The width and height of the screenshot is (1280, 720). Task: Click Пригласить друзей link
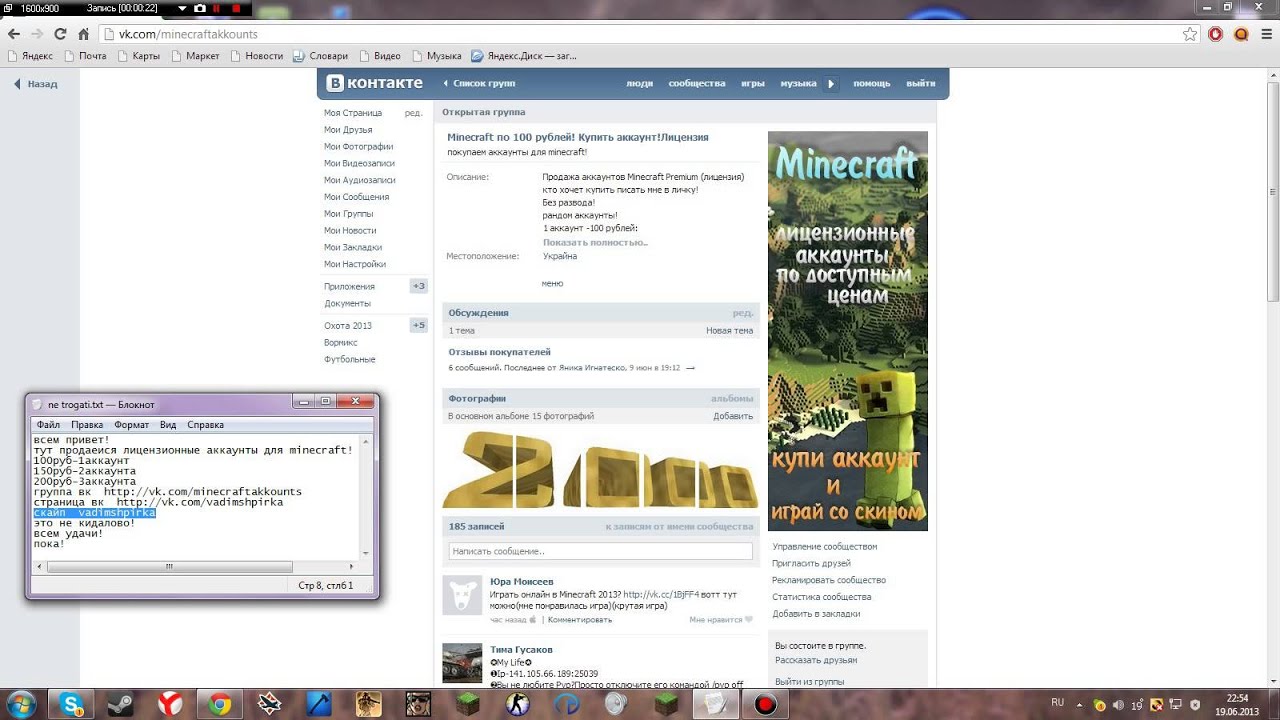pos(811,563)
